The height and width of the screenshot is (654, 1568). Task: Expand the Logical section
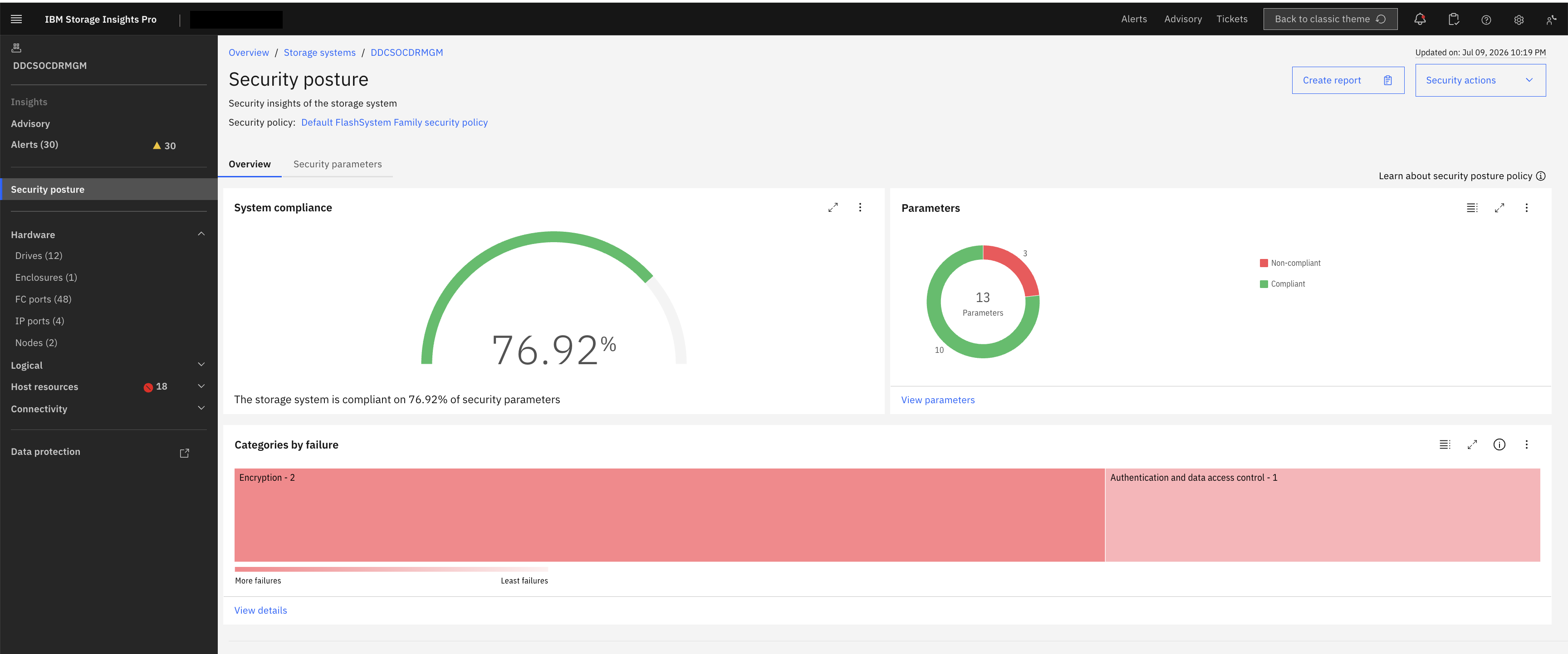pyautogui.click(x=201, y=364)
